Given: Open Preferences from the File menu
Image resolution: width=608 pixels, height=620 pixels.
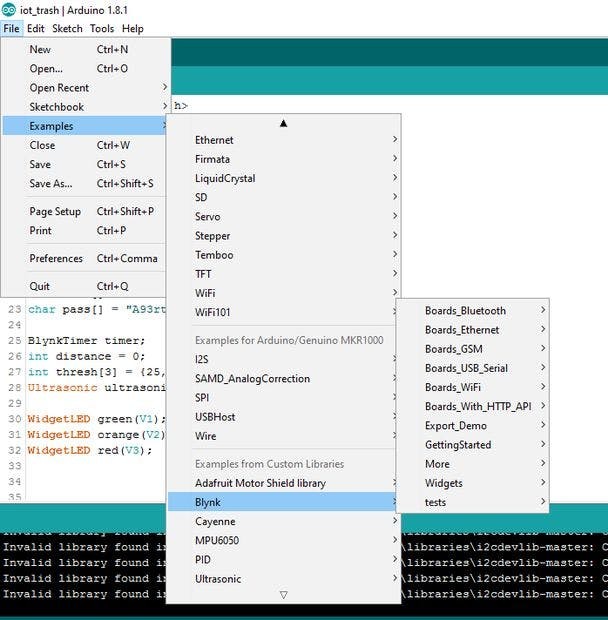Looking at the screenshot, I should [85, 258].
